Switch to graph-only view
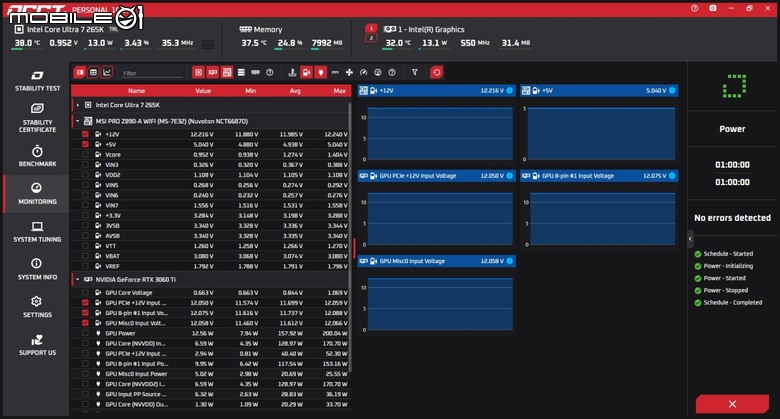Viewport: 780px width, 419px height. click(x=106, y=73)
